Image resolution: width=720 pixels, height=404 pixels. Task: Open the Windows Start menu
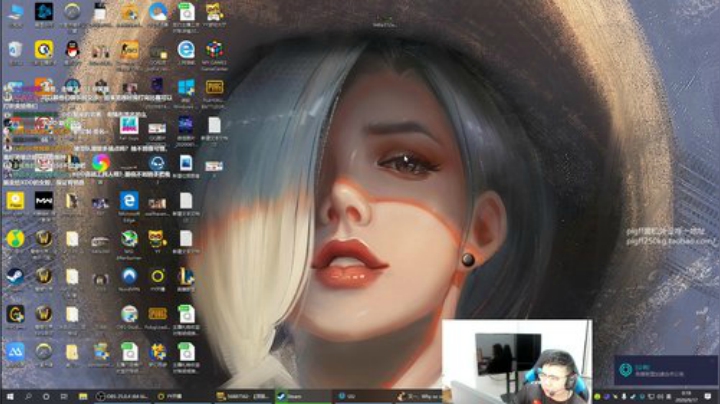click(10, 396)
